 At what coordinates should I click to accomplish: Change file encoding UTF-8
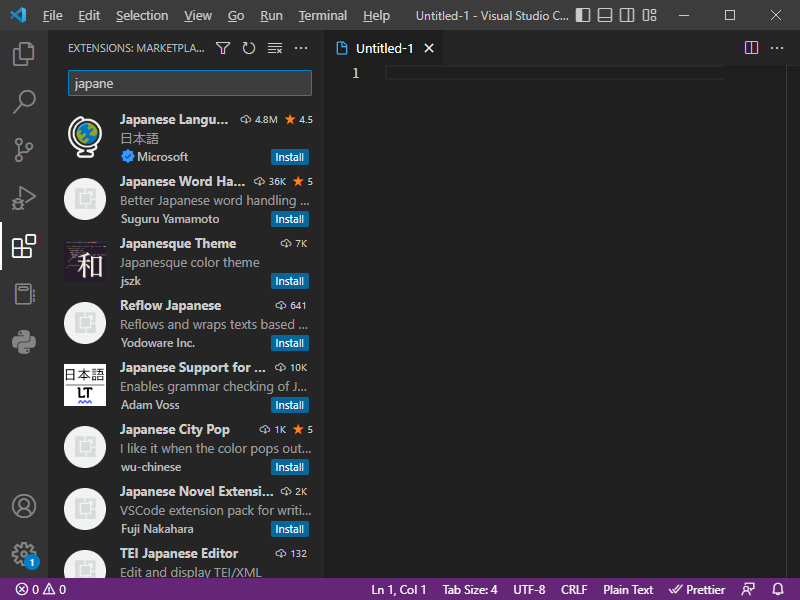coord(529,589)
